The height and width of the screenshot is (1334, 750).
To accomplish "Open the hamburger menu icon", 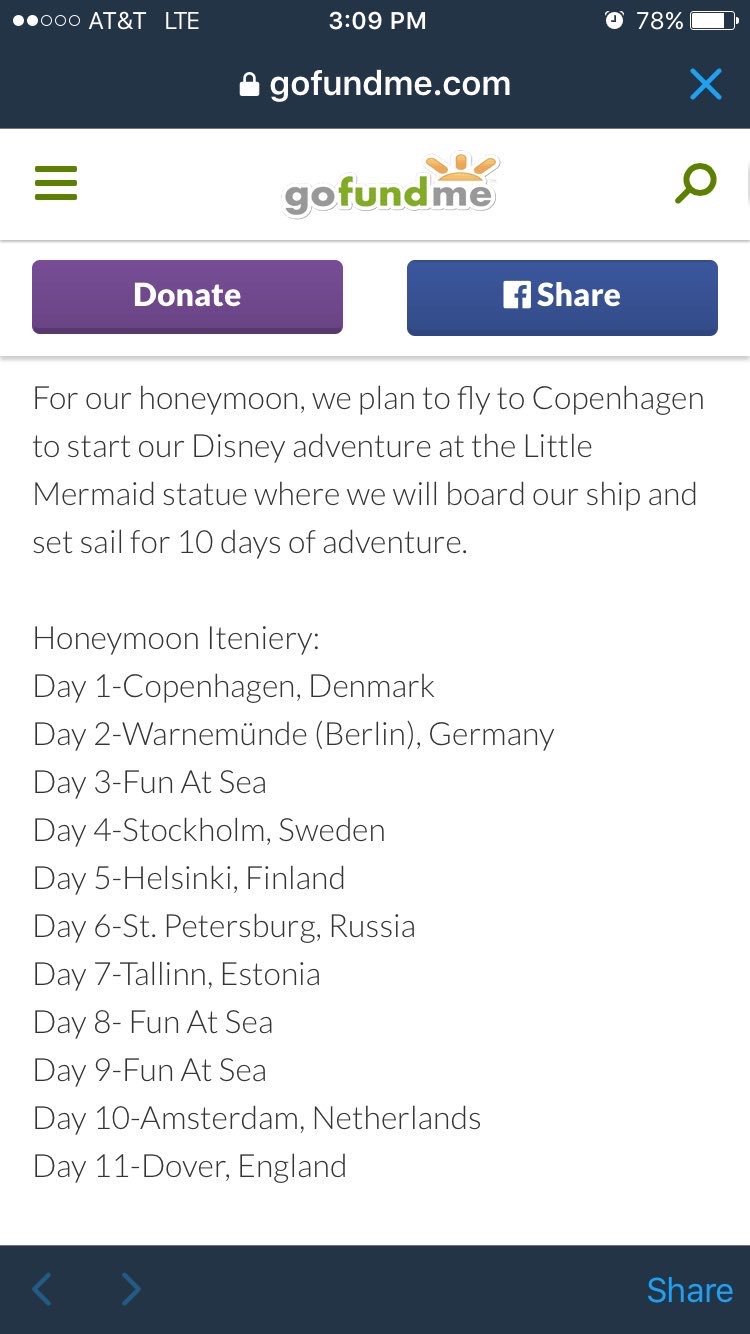I will point(56,184).
